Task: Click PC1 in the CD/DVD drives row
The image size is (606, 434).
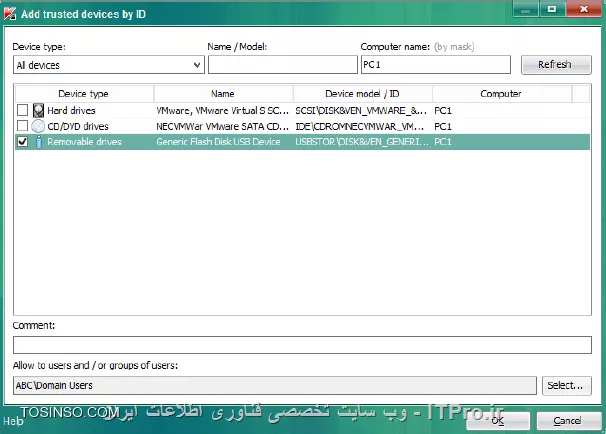Action: tap(443, 126)
